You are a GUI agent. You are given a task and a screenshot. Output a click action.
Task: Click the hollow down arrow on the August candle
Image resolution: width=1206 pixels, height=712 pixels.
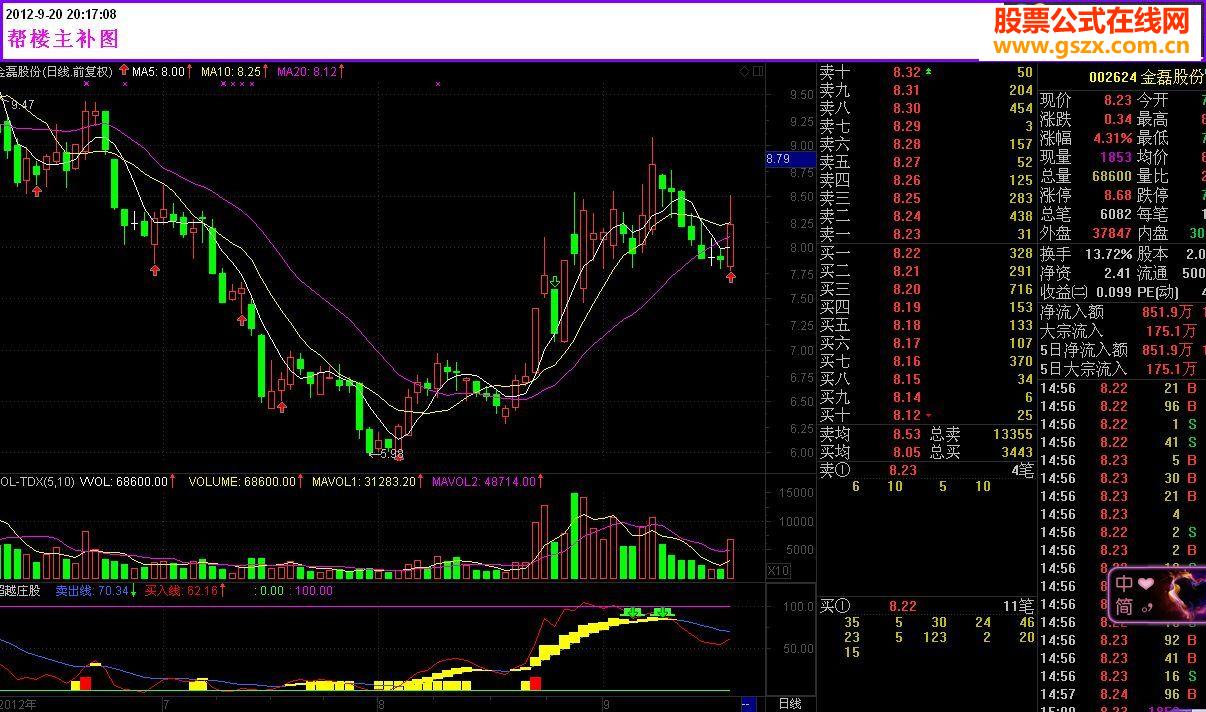[x=554, y=283]
